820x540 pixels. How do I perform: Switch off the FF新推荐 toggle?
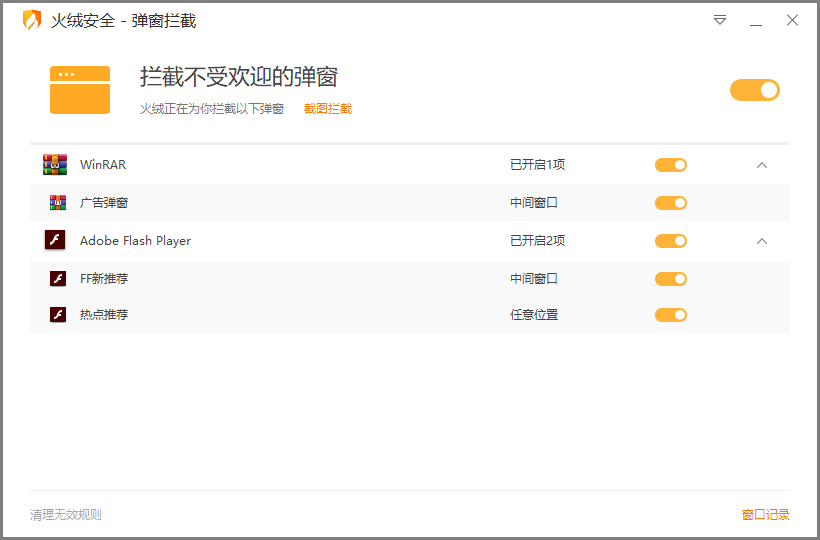671,279
